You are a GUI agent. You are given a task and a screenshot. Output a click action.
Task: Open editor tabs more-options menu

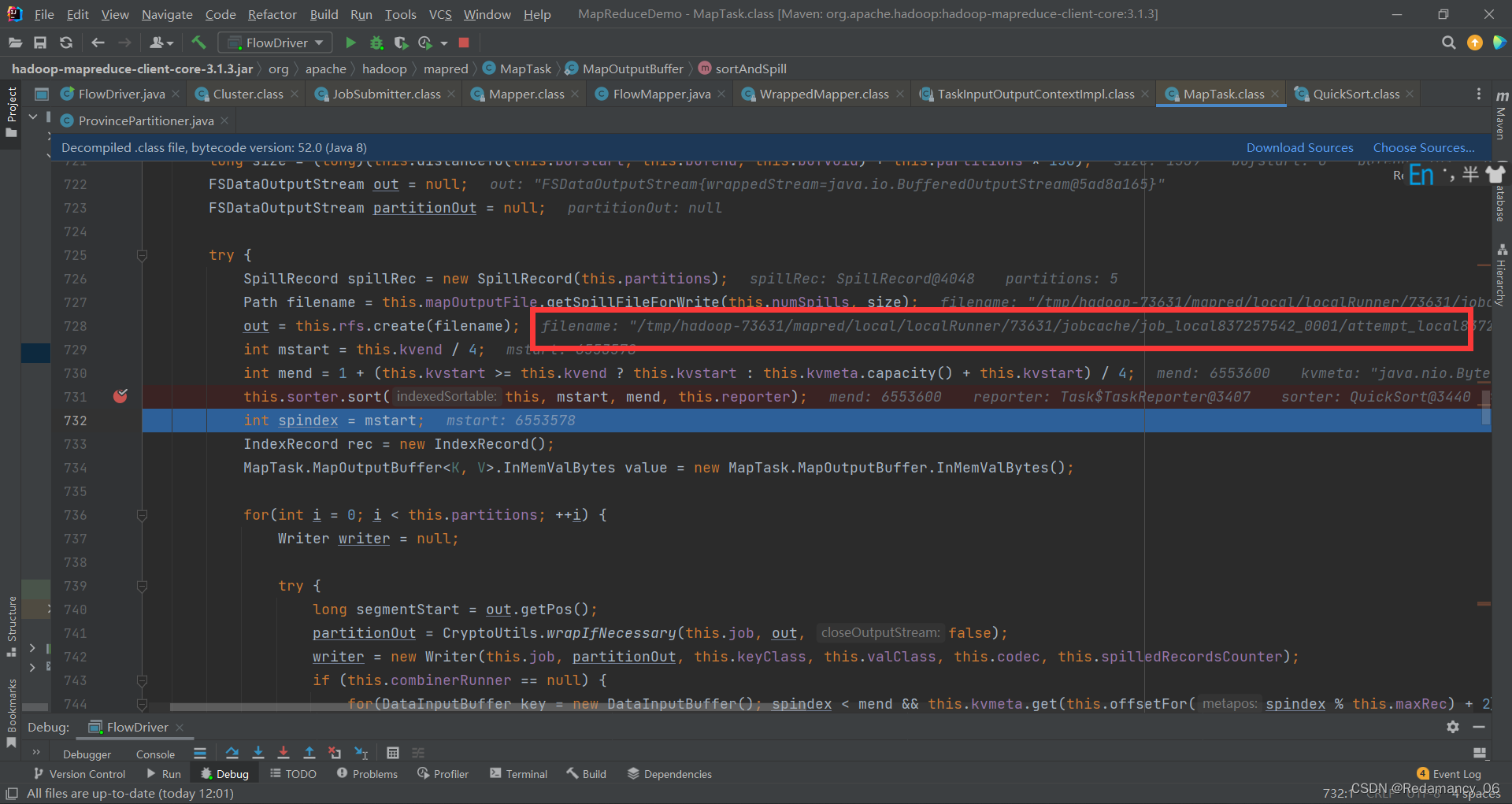(x=1479, y=94)
